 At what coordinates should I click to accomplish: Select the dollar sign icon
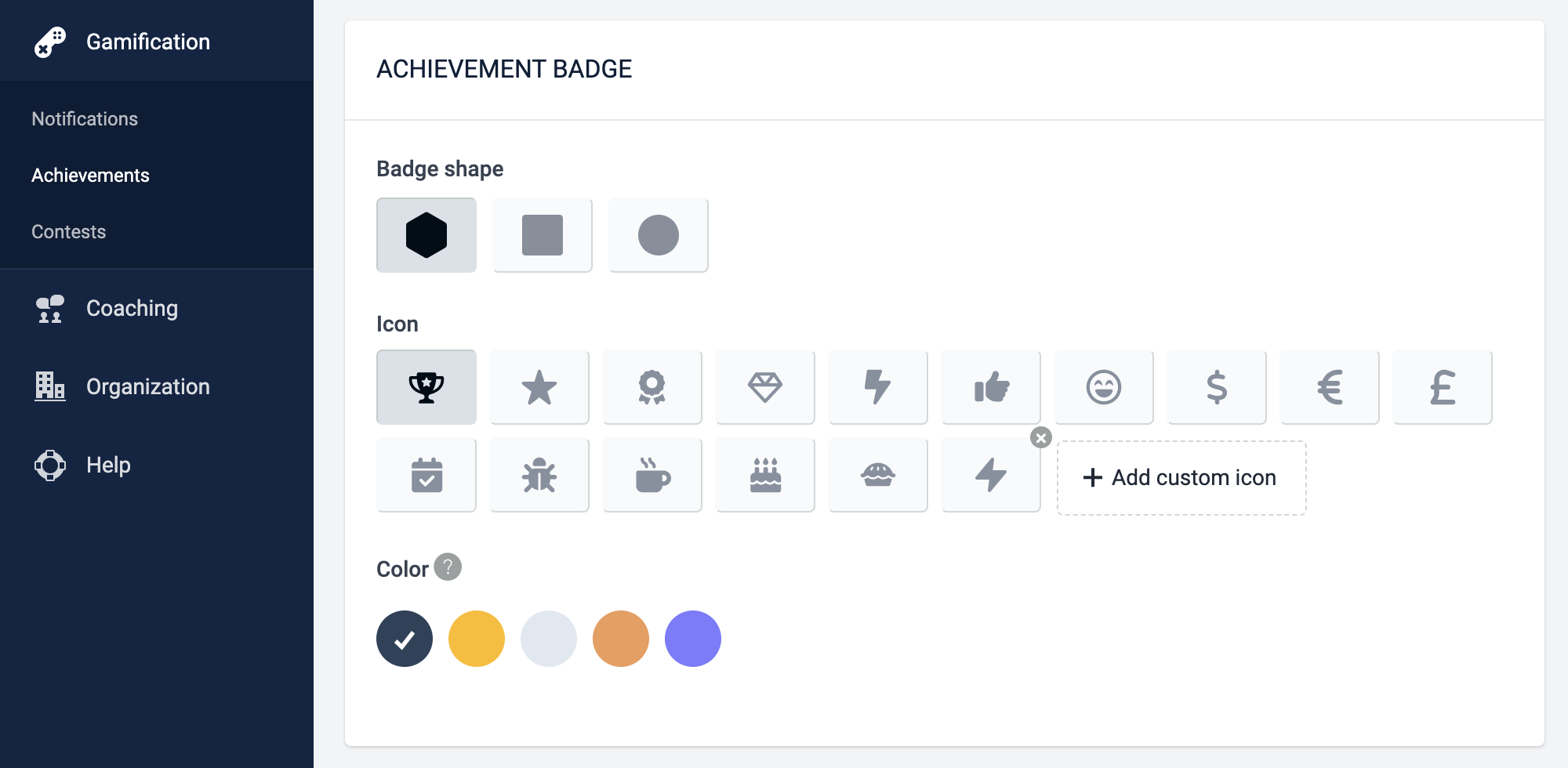(x=1217, y=387)
